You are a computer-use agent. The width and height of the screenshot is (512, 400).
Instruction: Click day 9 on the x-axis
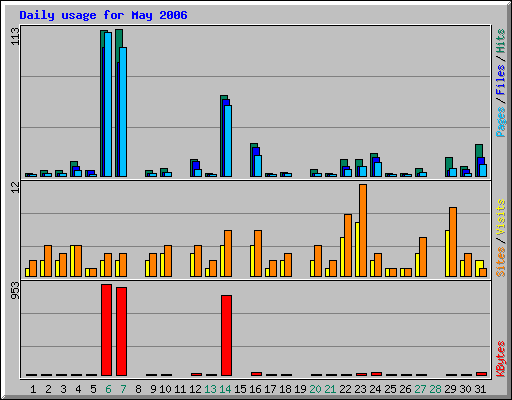click(153, 389)
